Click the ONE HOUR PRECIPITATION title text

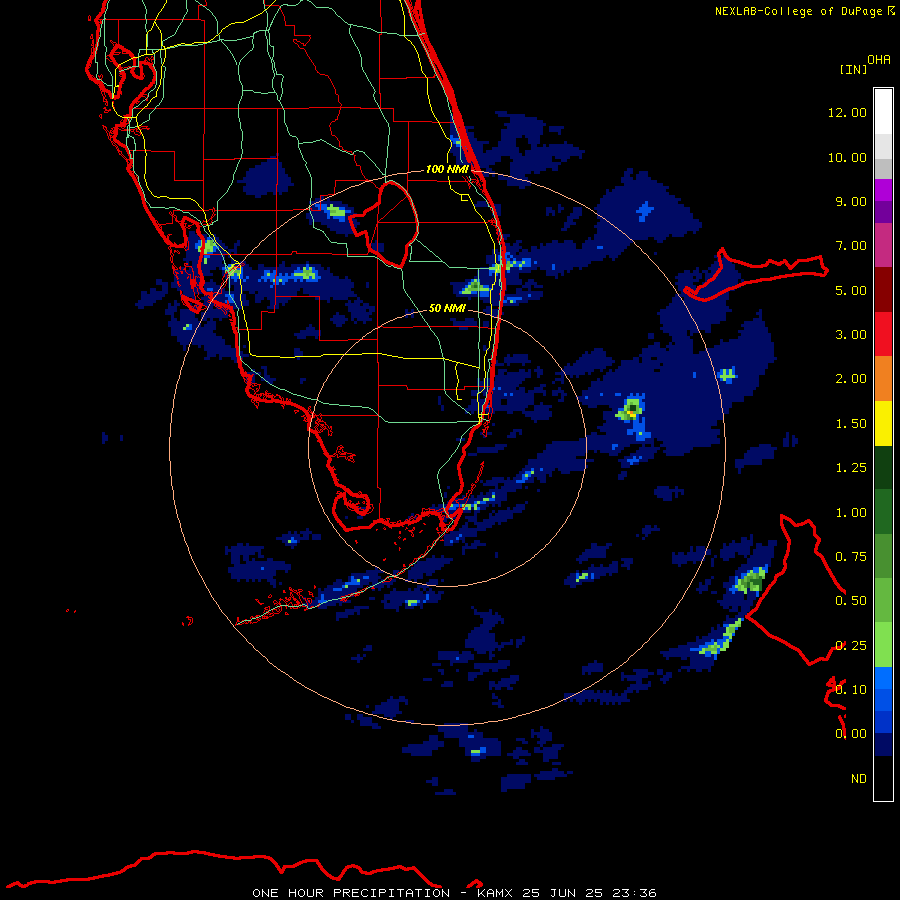351,893
